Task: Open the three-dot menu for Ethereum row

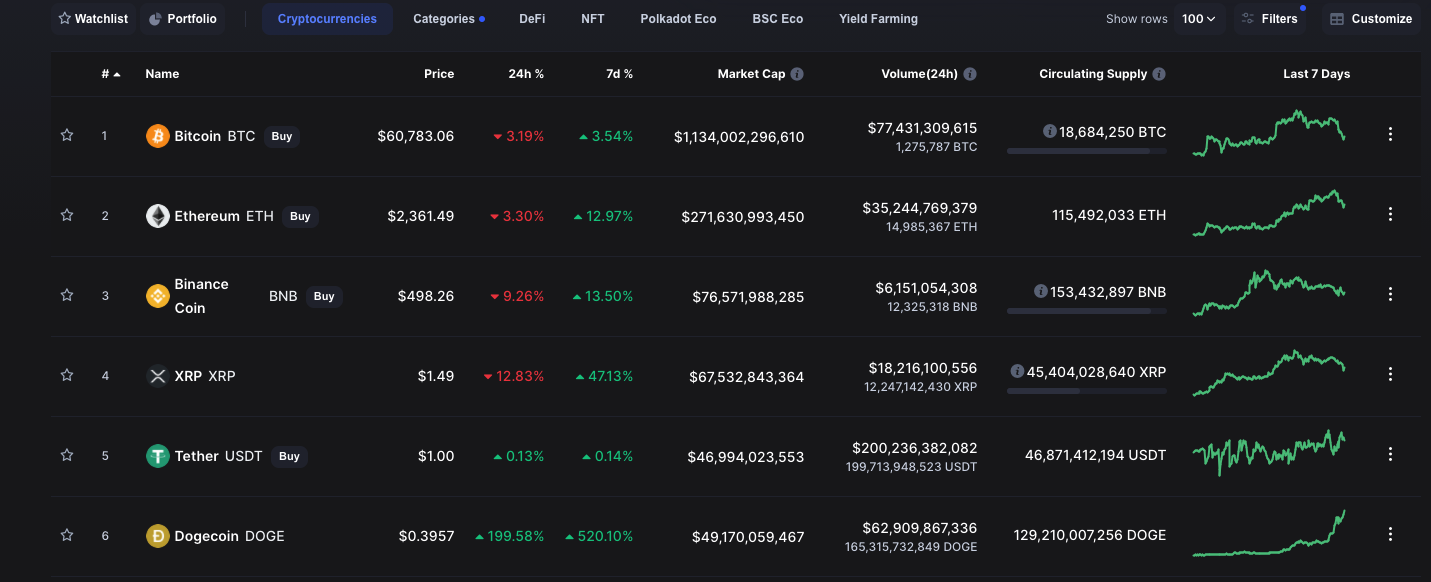Action: [x=1390, y=214]
